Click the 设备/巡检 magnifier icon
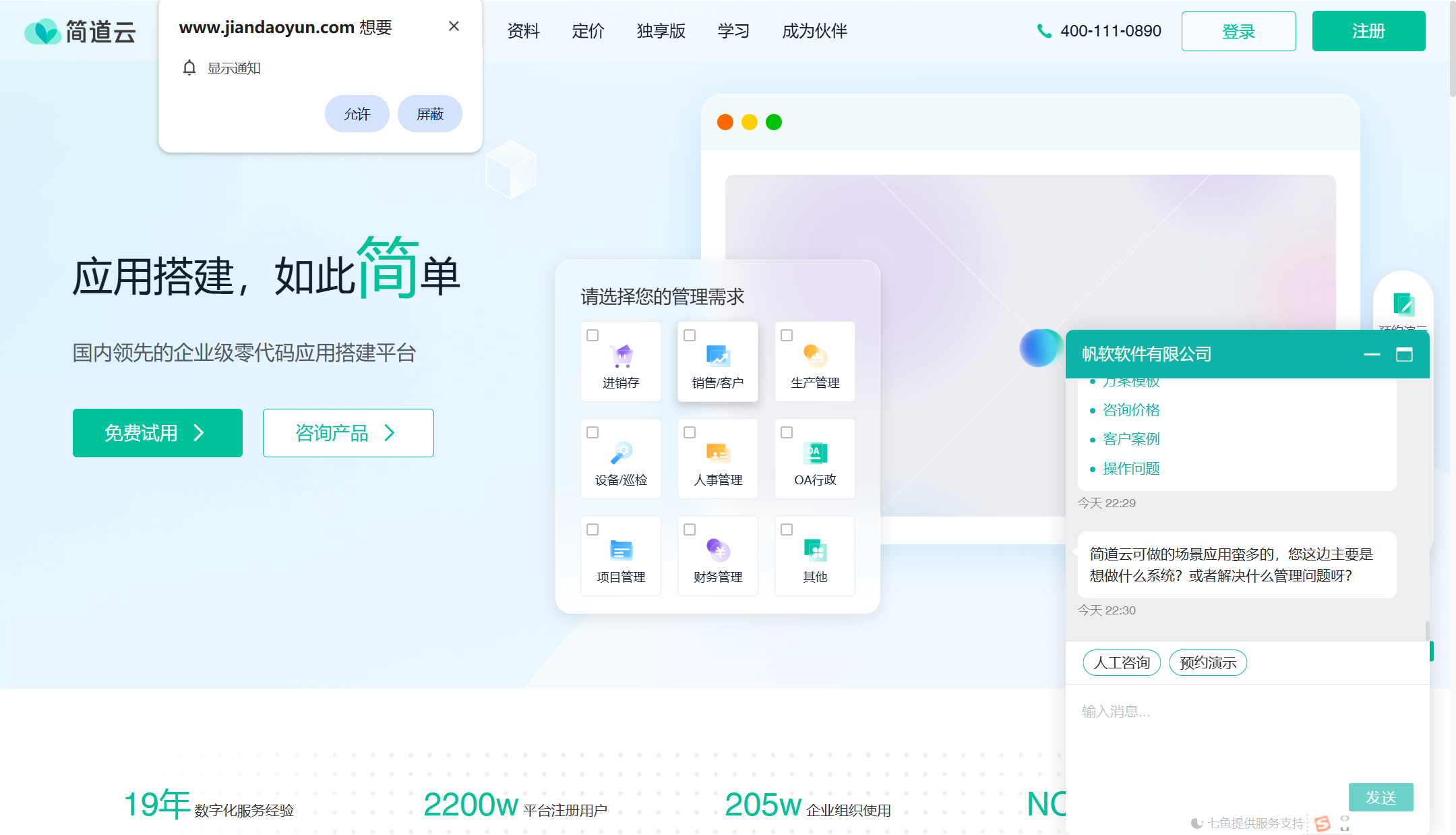Screen dimensions: 1456x835 pyautogui.click(x=621, y=453)
